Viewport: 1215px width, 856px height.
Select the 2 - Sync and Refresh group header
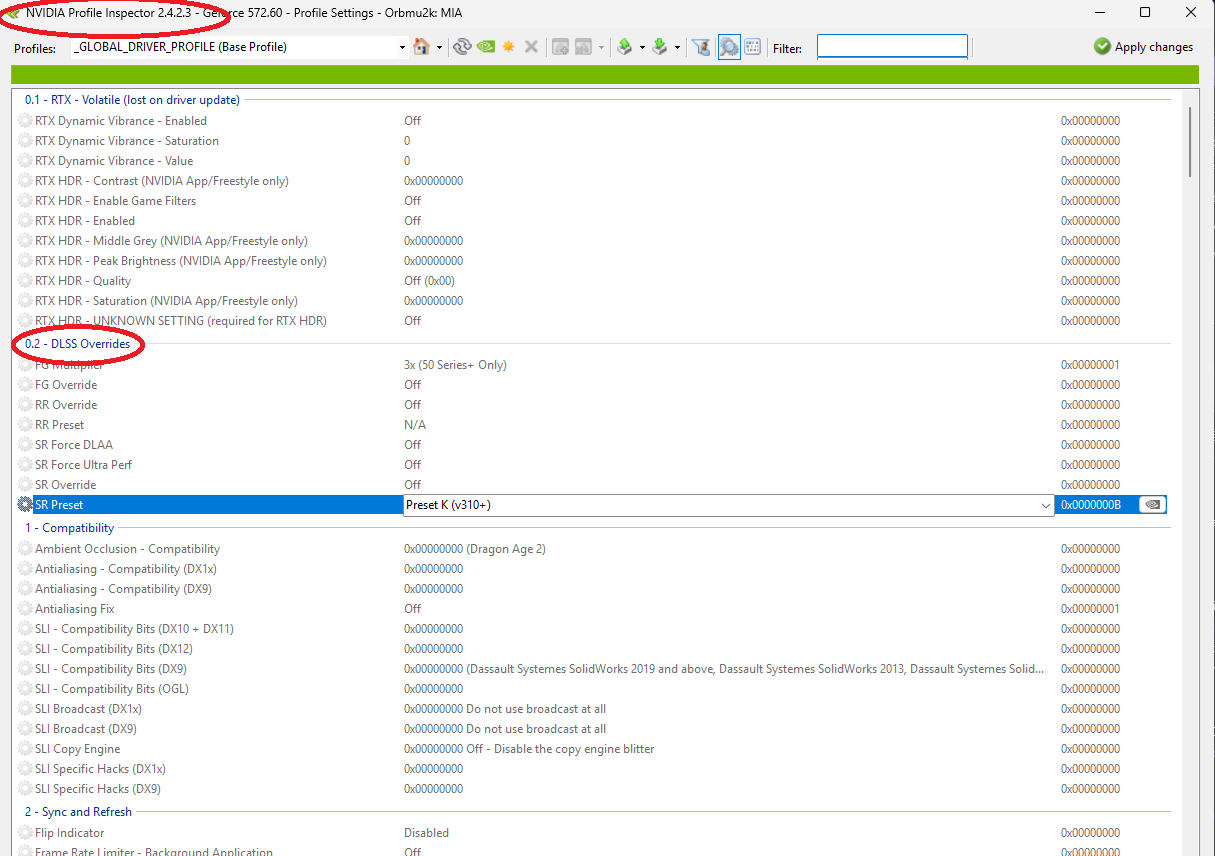[x=79, y=812]
